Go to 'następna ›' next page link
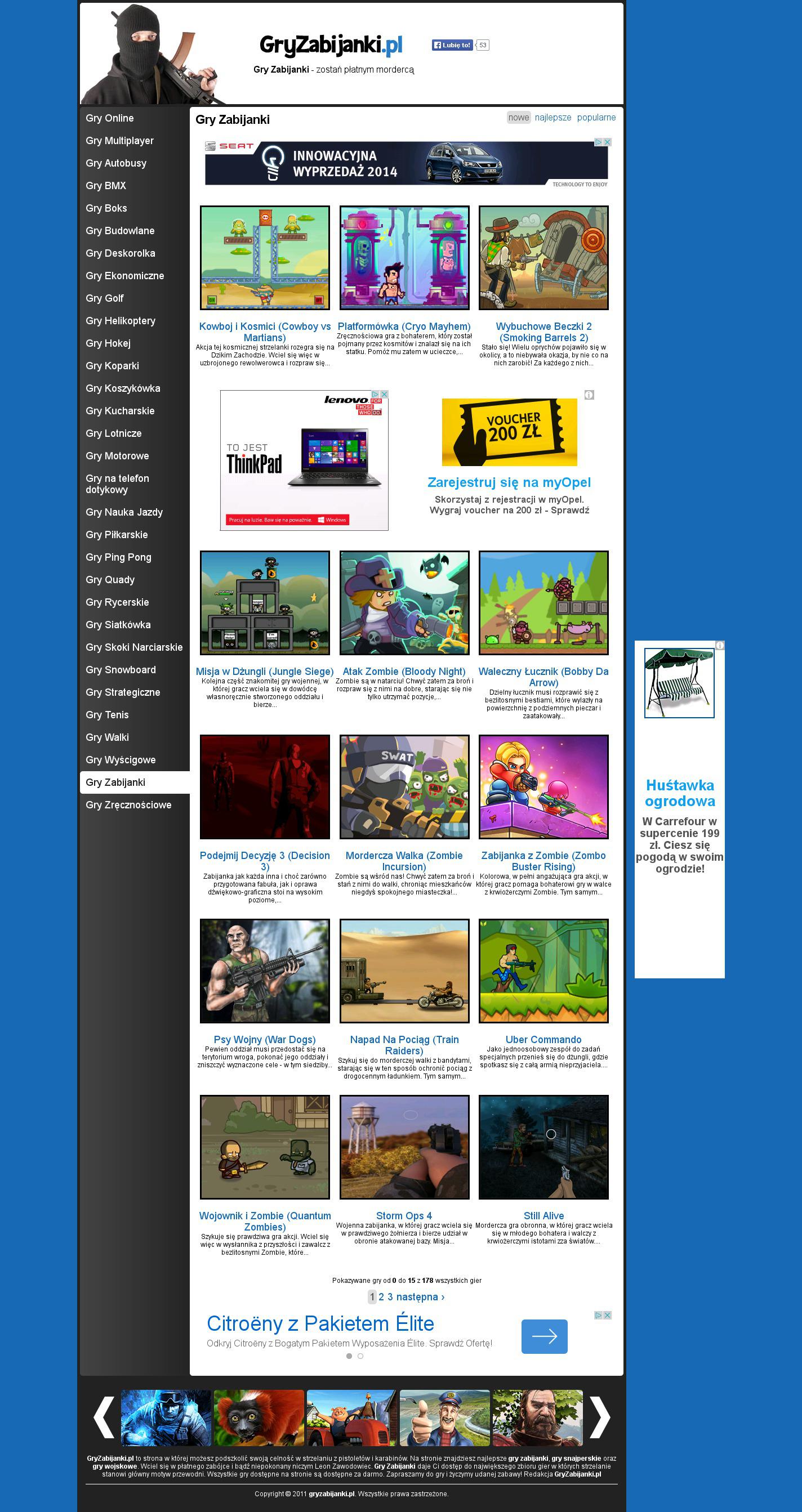This screenshot has height=1512, width=802. click(x=420, y=1296)
